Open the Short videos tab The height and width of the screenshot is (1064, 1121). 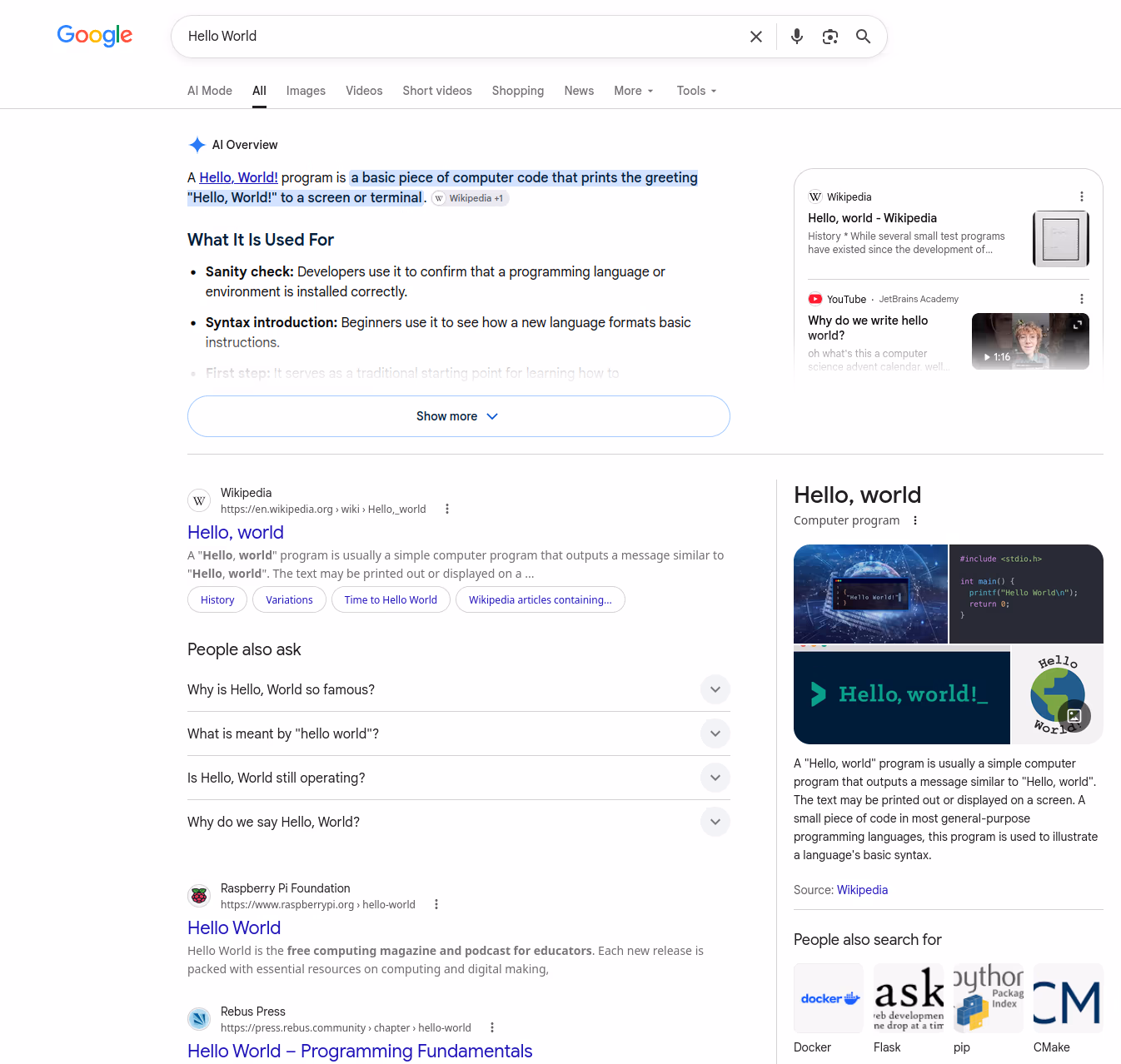437,91
